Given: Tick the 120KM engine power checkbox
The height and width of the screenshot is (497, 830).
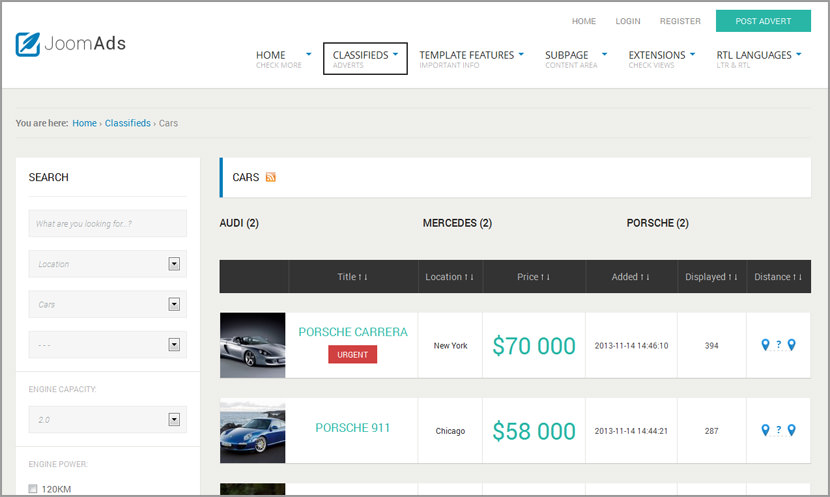Looking at the screenshot, I should pyautogui.click(x=33, y=489).
